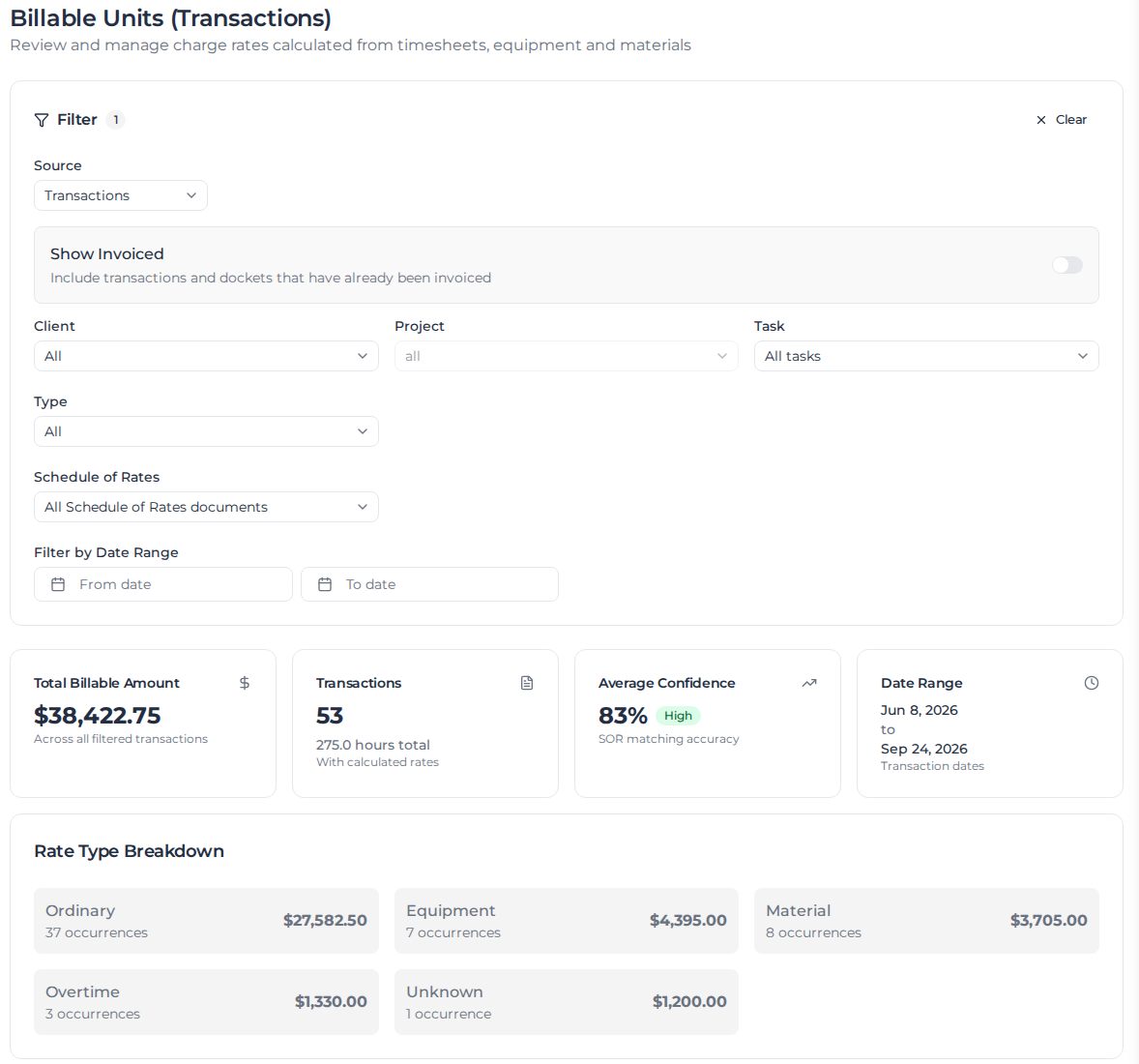Click the $1,330.00 Overtime amount

click(x=331, y=1002)
